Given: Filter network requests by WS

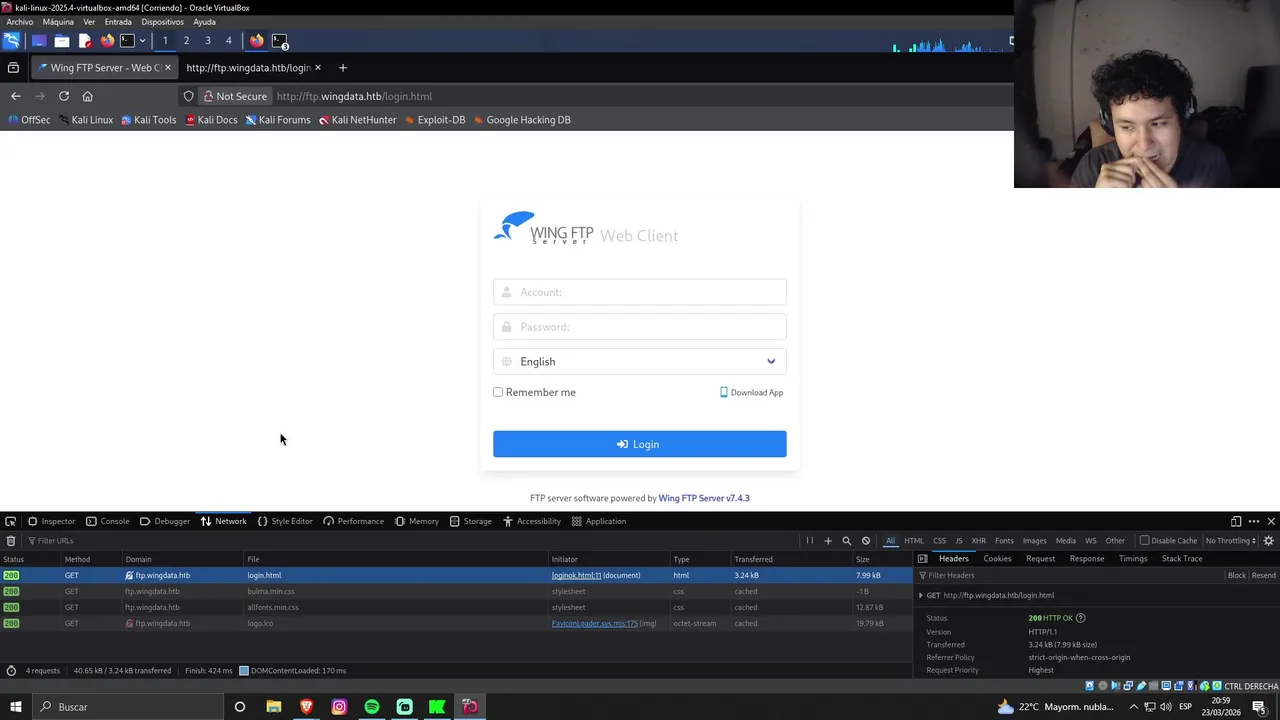Looking at the screenshot, I should click(x=1091, y=541).
